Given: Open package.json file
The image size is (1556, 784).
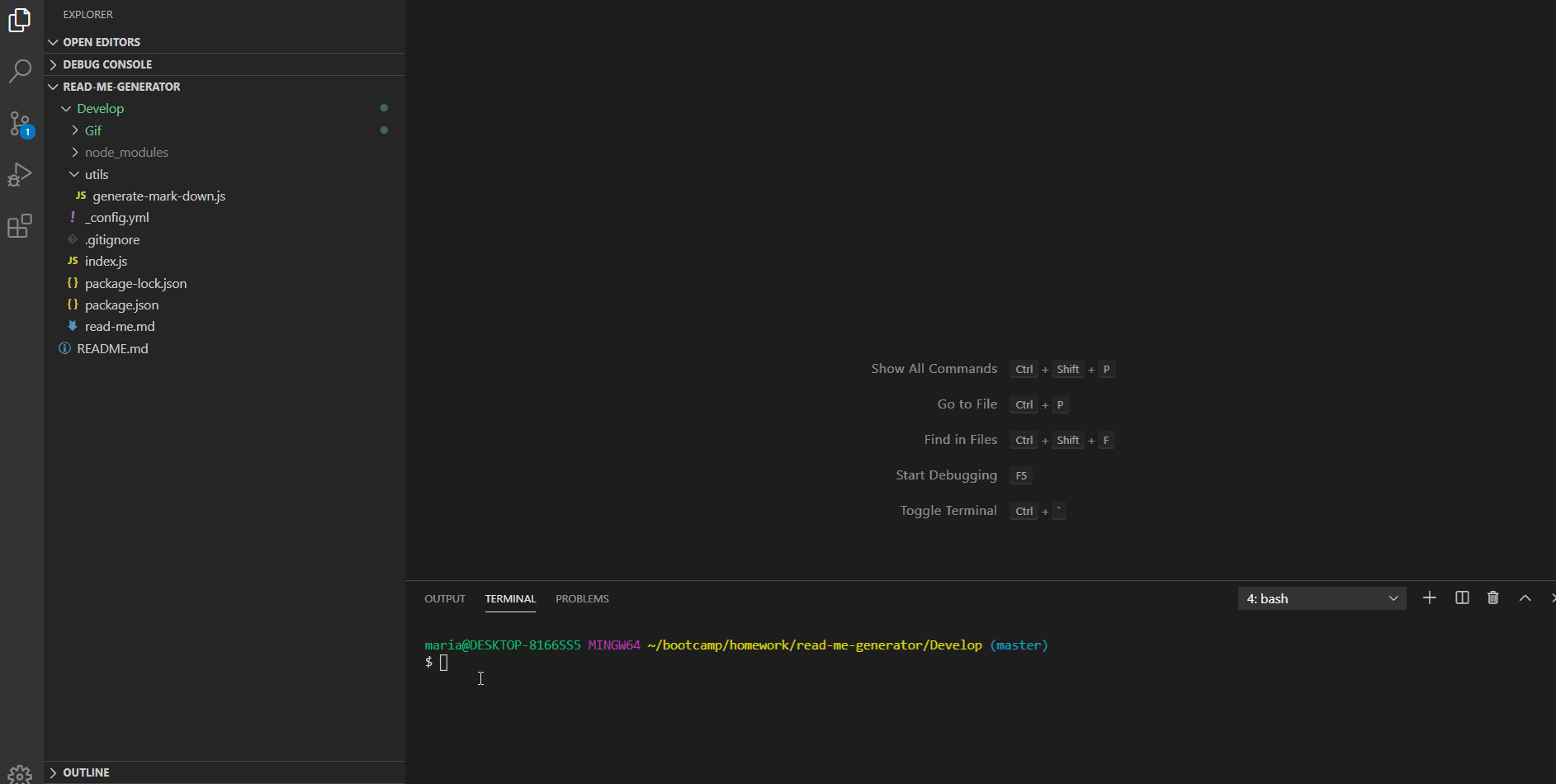Looking at the screenshot, I should (225, 305).
